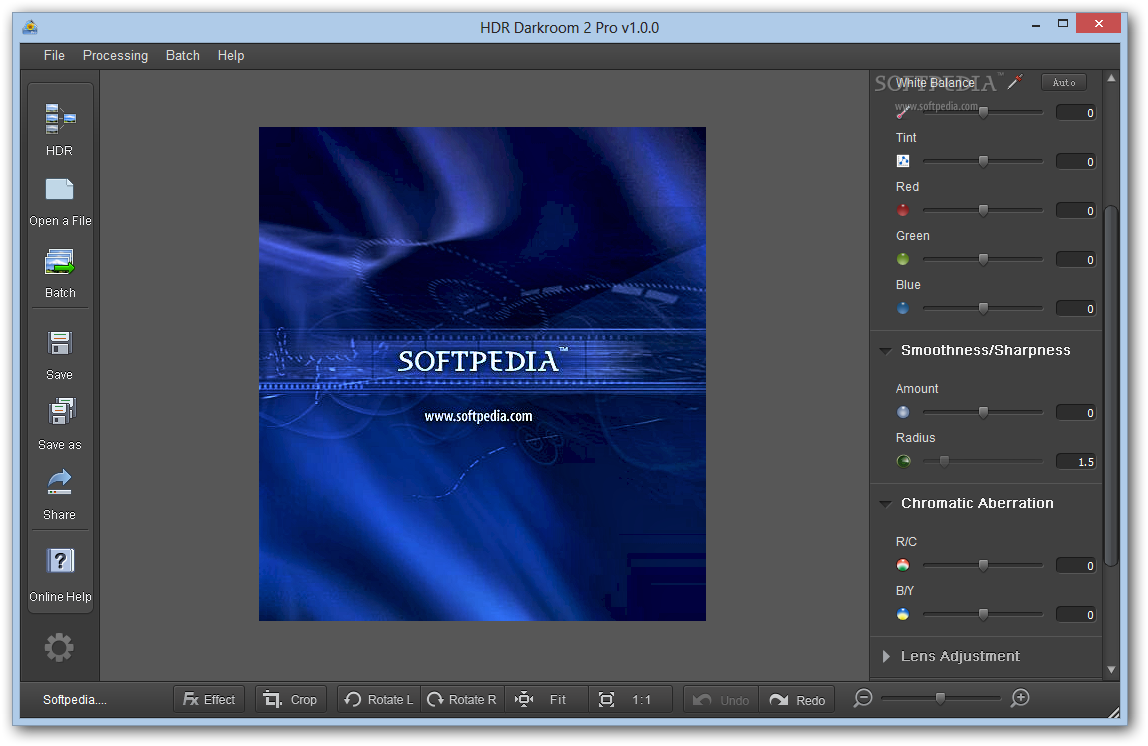The height and width of the screenshot is (746, 1148).
Task: Adjust the Red slider
Action: (x=983, y=210)
